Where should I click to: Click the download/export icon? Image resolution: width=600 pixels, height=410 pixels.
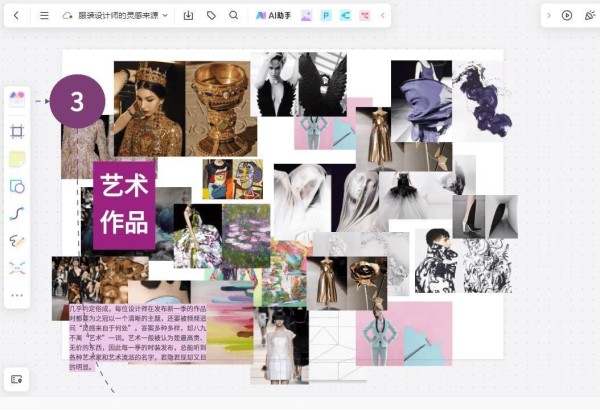coord(188,16)
